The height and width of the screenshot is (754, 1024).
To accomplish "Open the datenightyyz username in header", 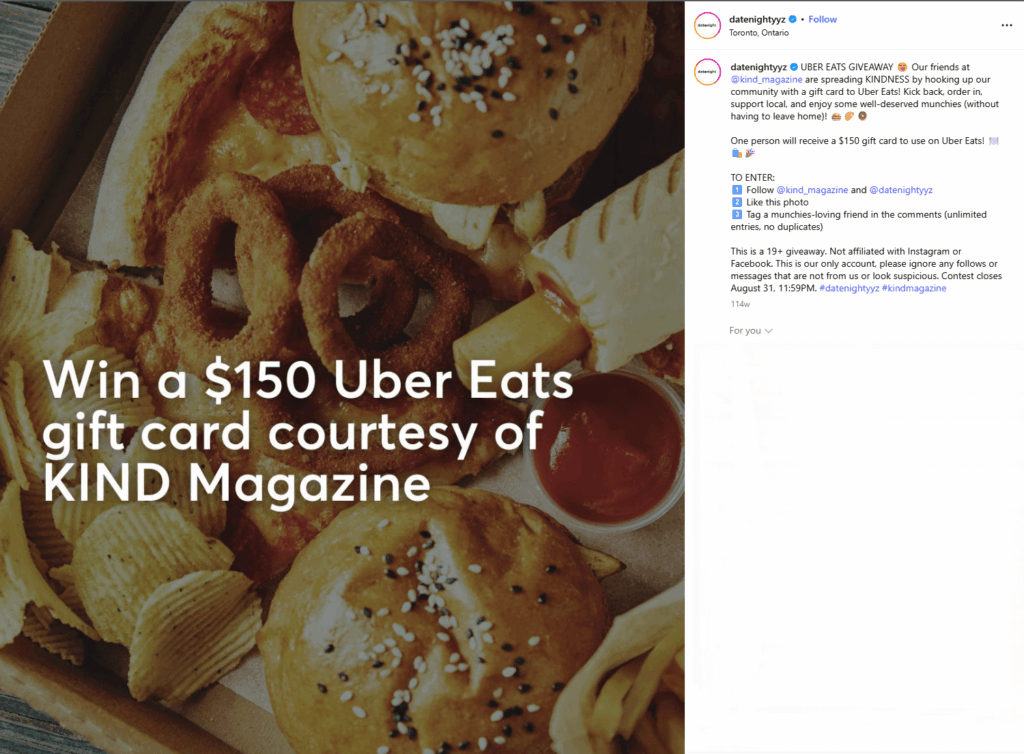I will (758, 20).
